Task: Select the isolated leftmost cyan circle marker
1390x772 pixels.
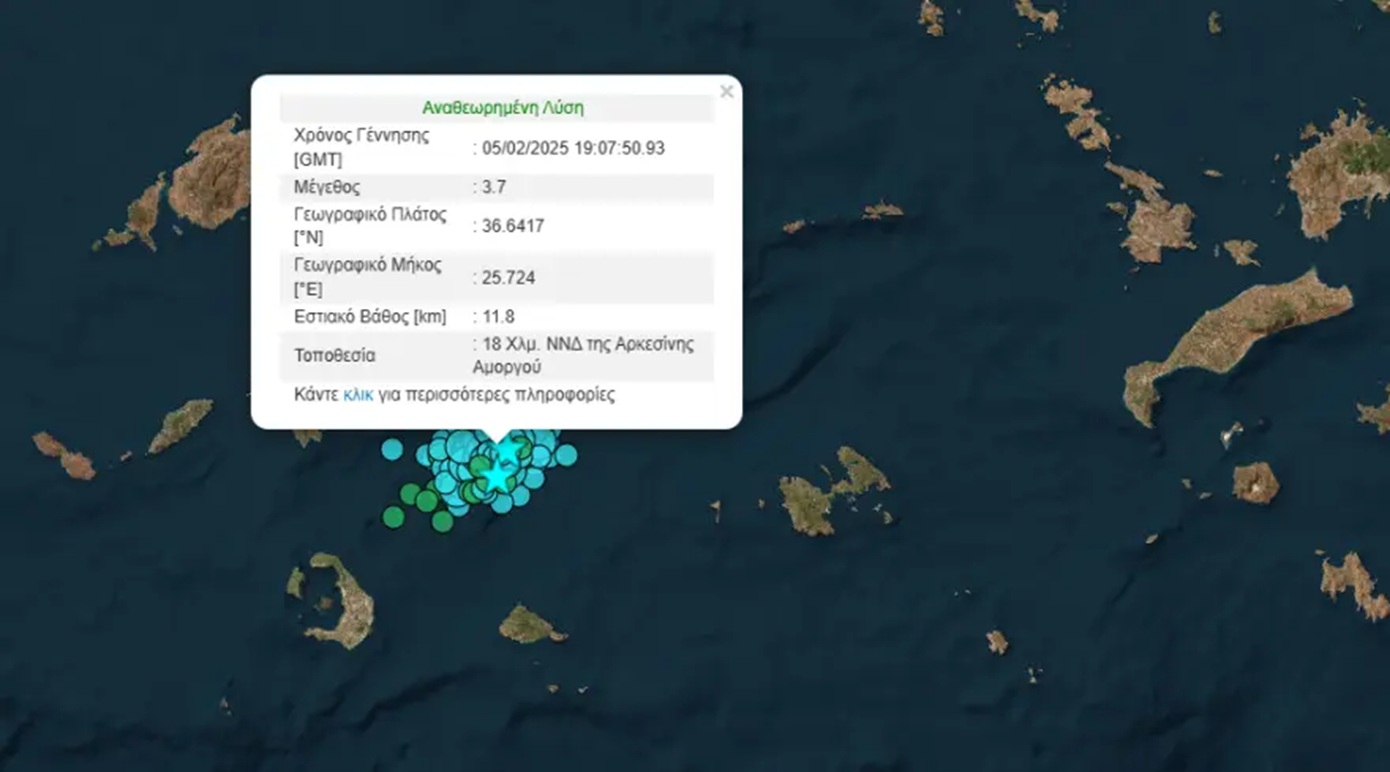Action: pyautogui.click(x=392, y=449)
